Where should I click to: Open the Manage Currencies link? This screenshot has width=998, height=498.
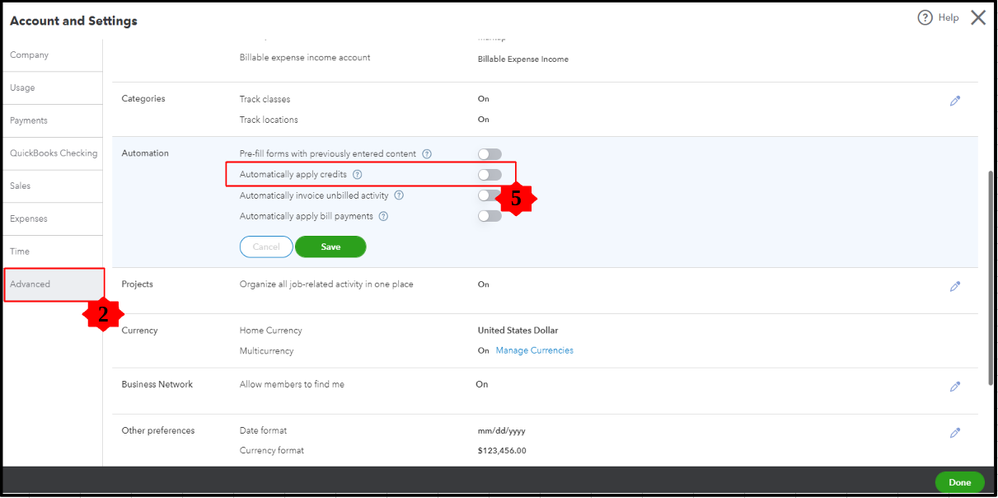click(534, 351)
